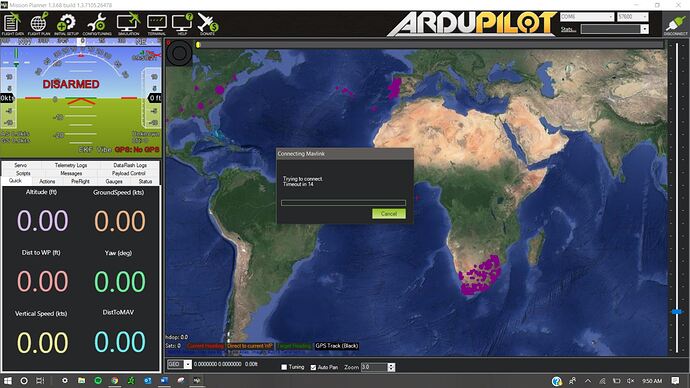690x388 pixels.
Task: Click the Disconnect plug icon
Action: pos(675,24)
